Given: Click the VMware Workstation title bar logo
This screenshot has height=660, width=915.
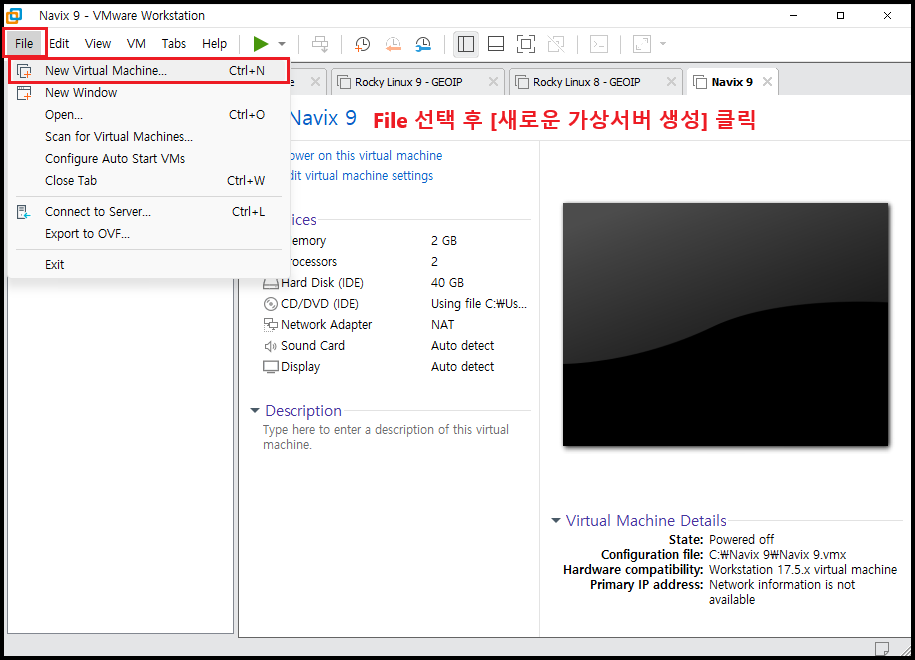Looking at the screenshot, I should point(13,15).
